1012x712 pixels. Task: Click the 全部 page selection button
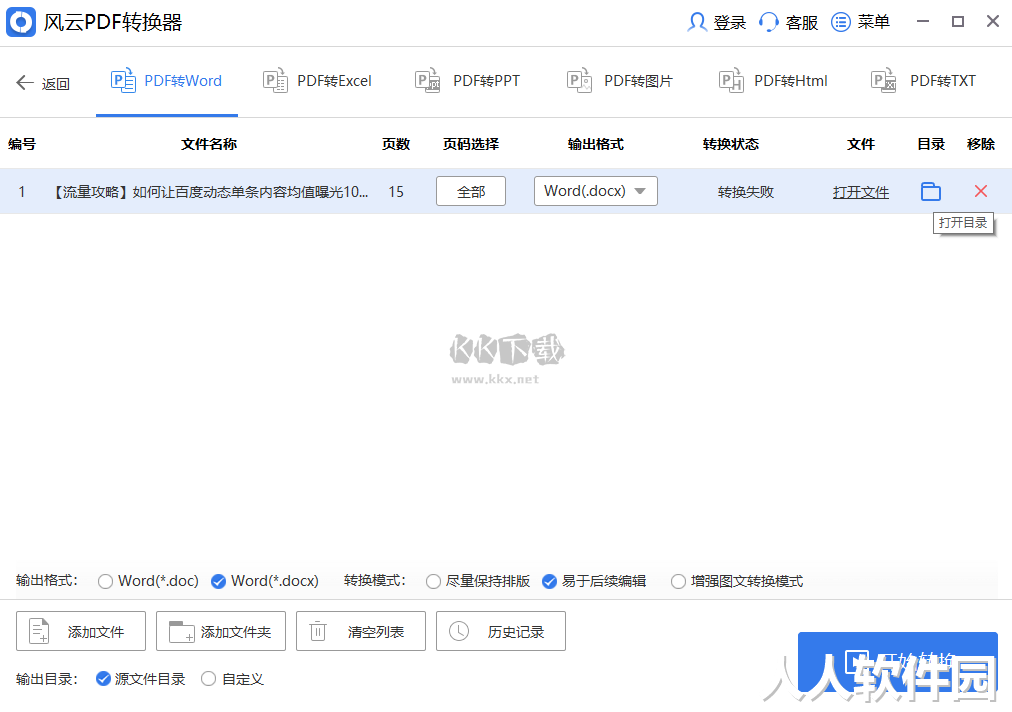(x=471, y=191)
